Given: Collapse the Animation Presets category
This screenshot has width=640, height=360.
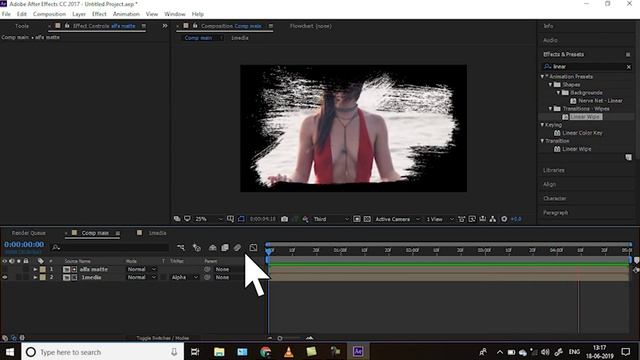Looking at the screenshot, I should 542,77.
